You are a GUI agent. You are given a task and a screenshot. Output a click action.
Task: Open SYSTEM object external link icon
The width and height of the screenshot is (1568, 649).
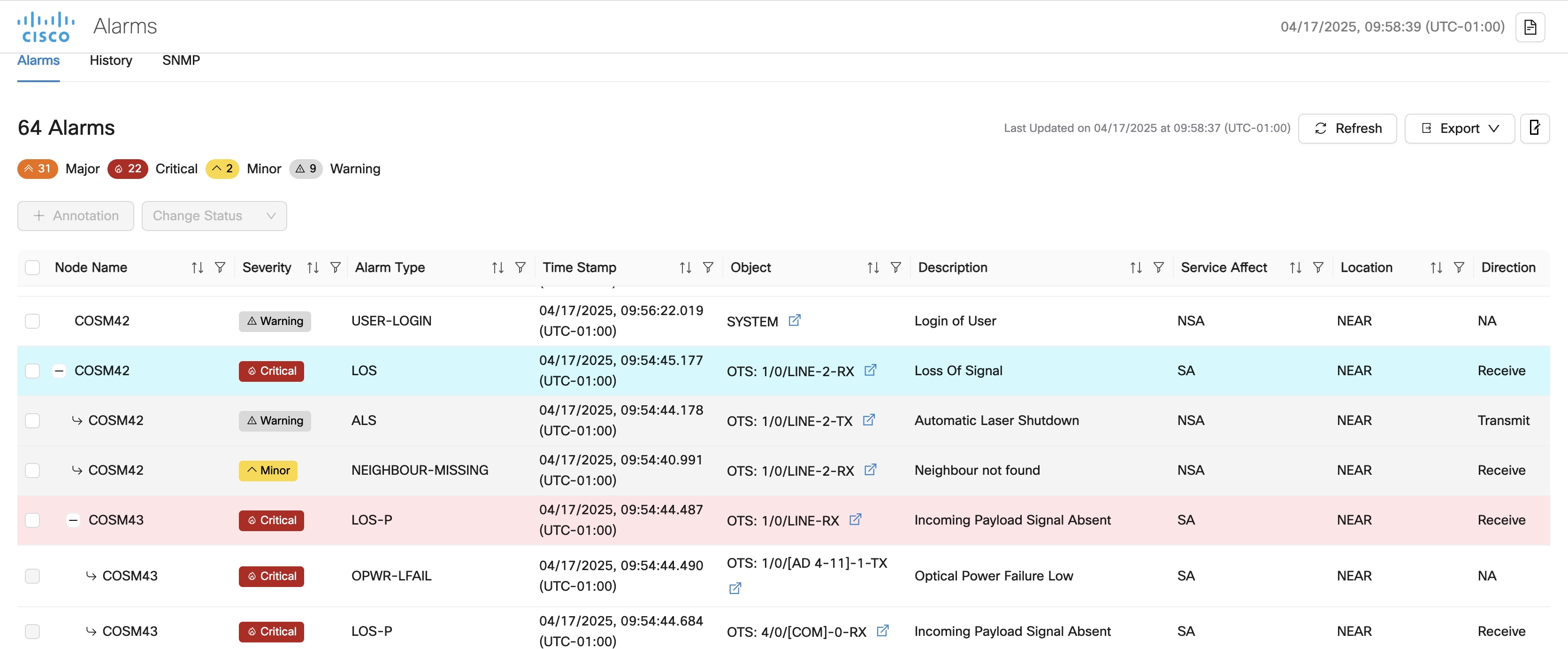click(795, 320)
